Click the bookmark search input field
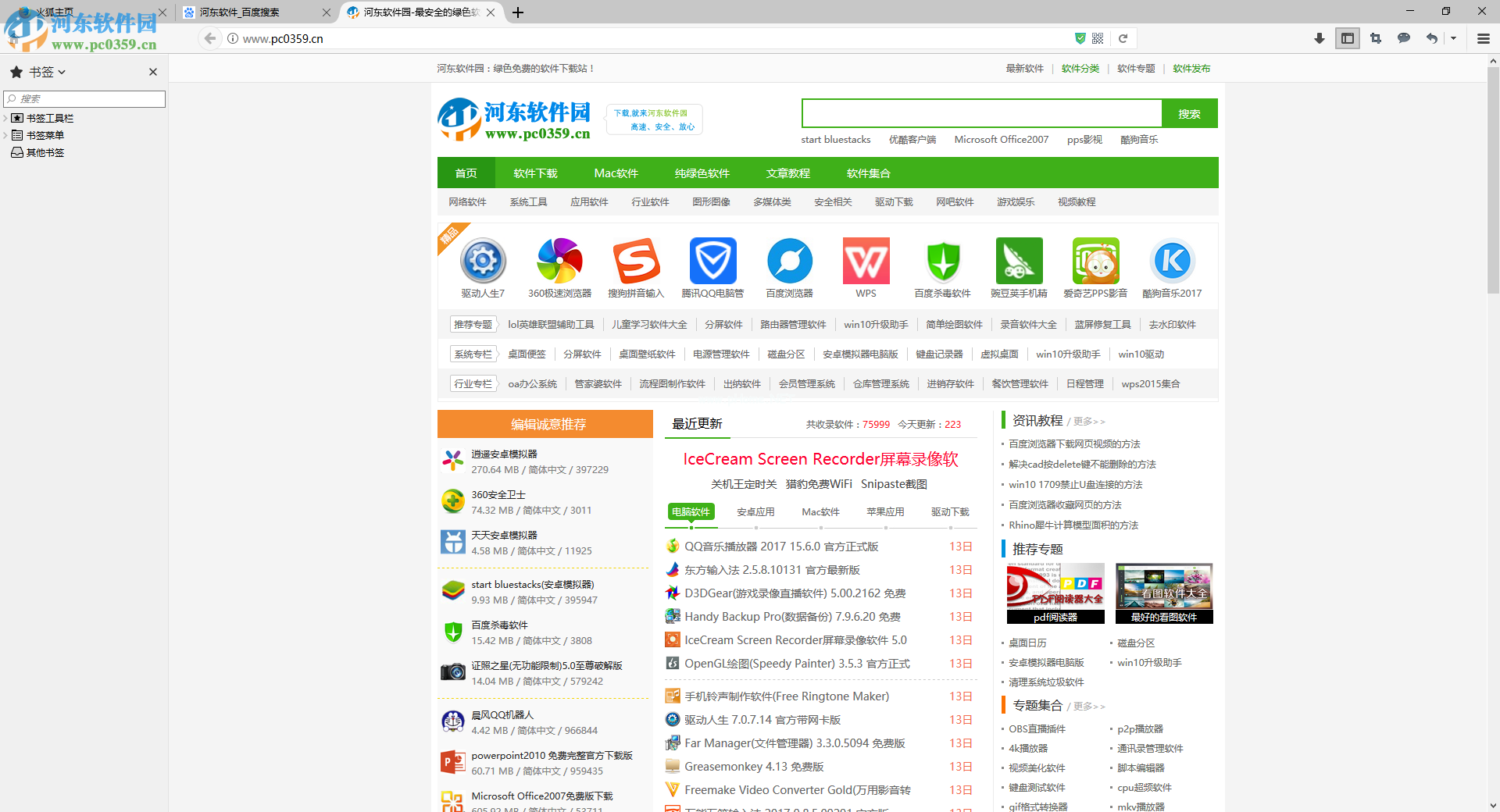The height and width of the screenshot is (812, 1500). pos(84,99)
